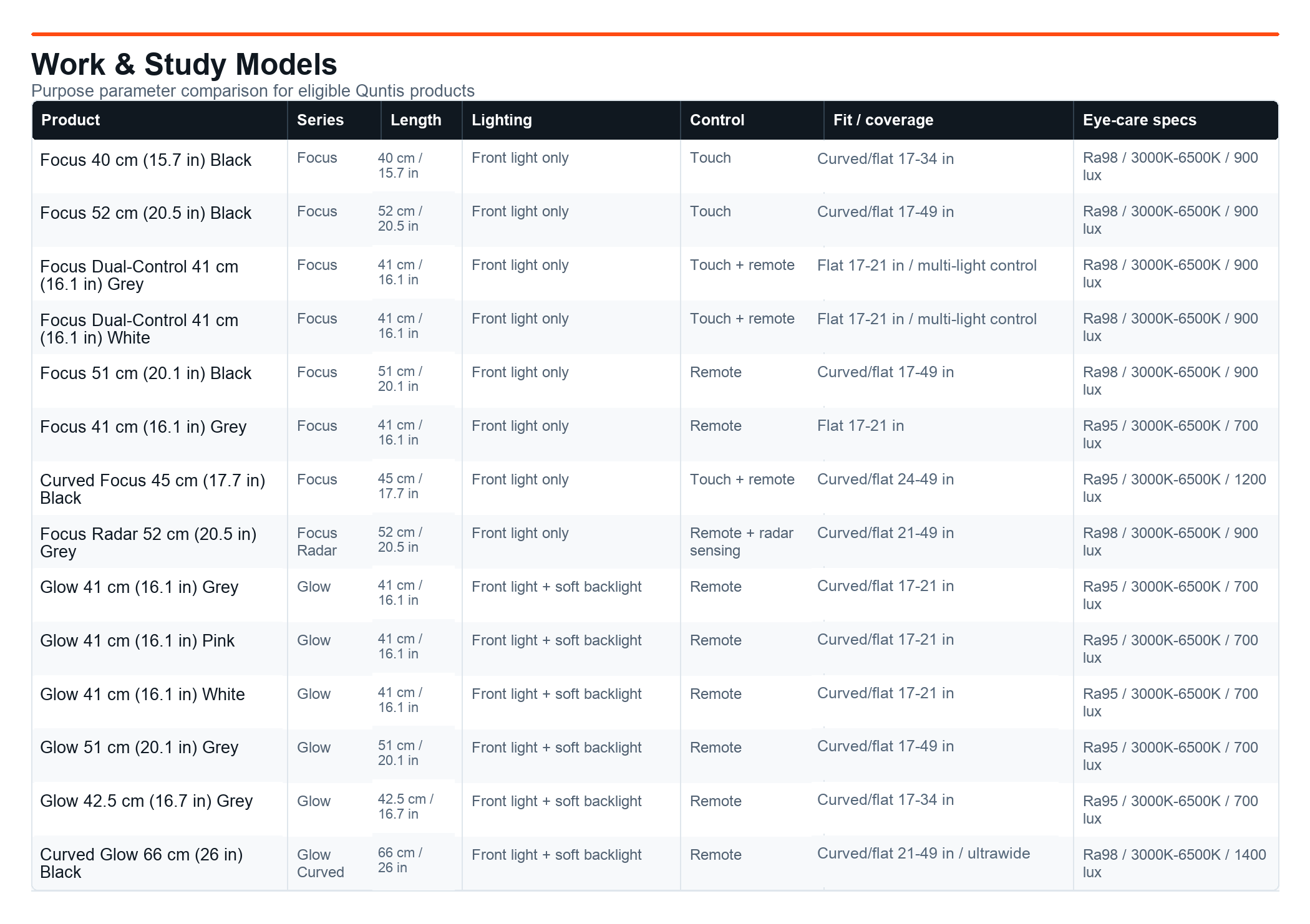
Task: Select Focus Dual-Control 41 cm Grey product name
Action: pyautogui.click(x=139, y=276)
